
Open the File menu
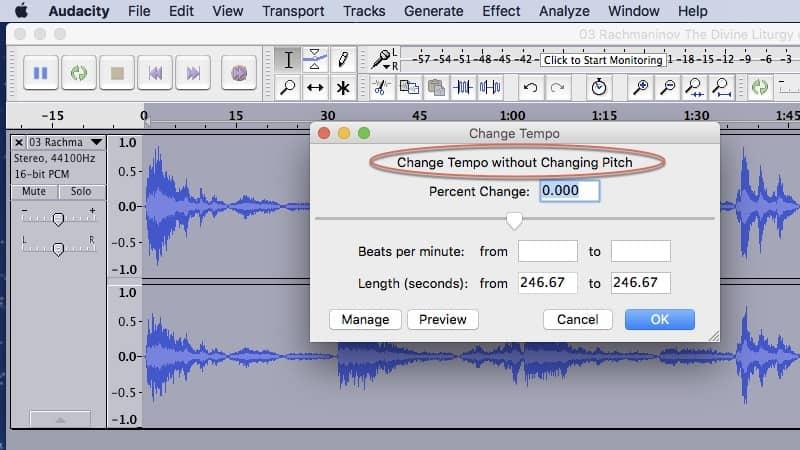[139, 11]
